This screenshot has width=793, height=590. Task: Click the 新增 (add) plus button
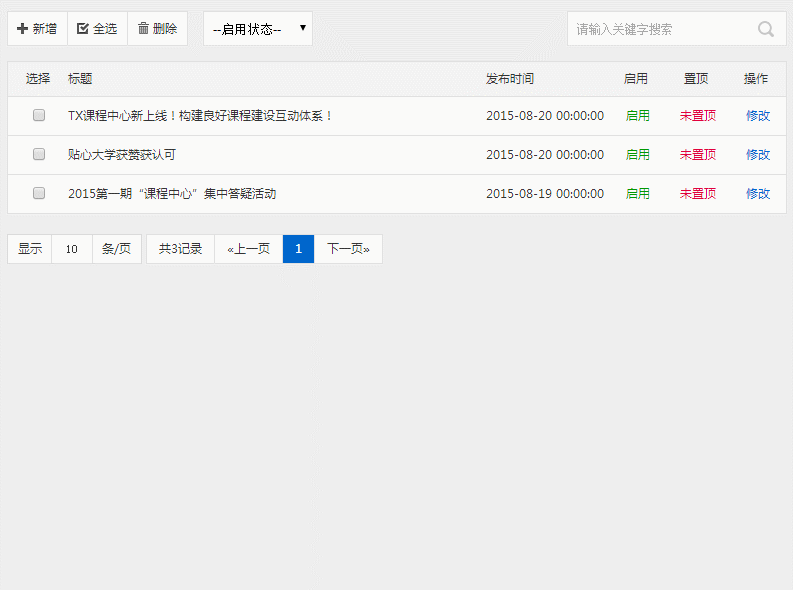[37, 29]
